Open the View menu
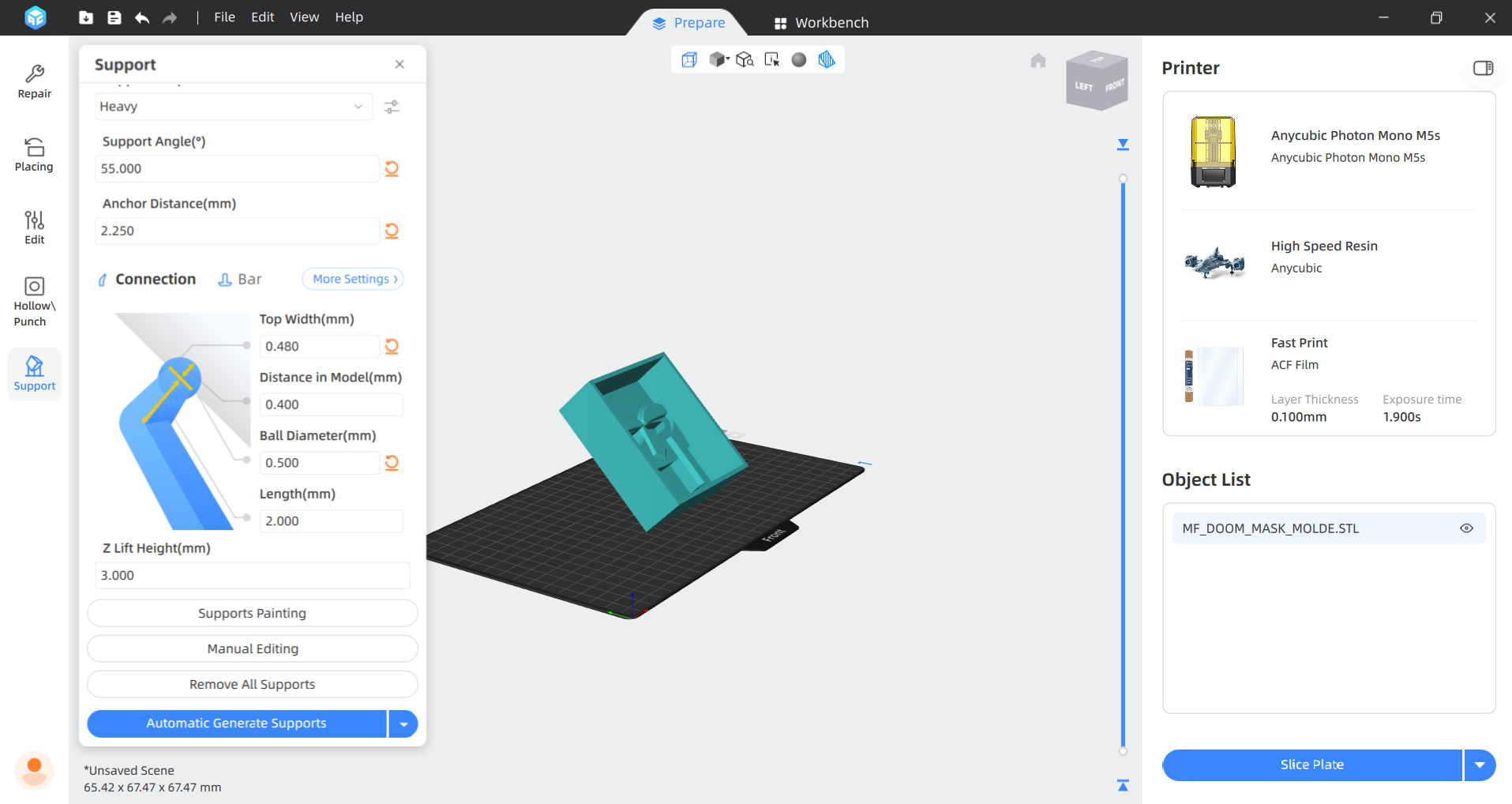Viewport: 1512px width, 804px height. pos(304,17)
